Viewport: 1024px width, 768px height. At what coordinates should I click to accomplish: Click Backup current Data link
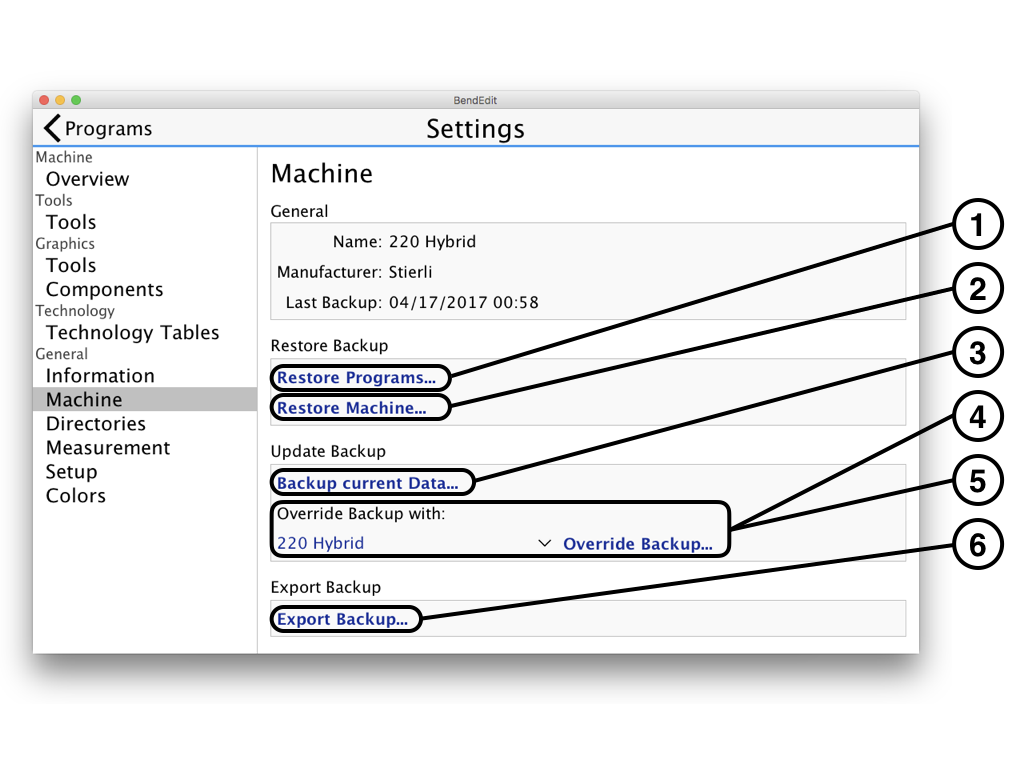[367, 483]
